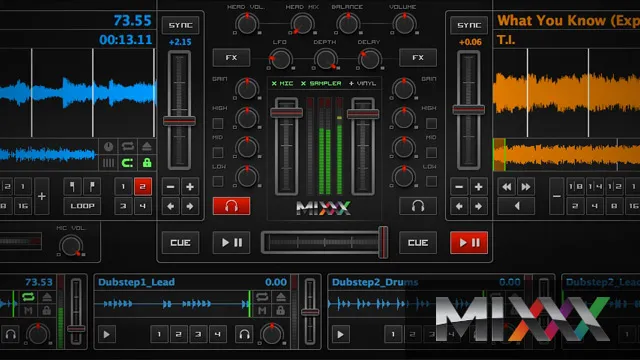Disable green repeat on the 73.53 sampler

(x=28, y=297)
